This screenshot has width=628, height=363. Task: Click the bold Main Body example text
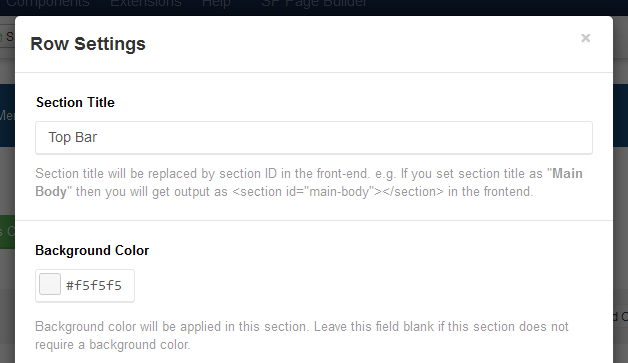(x=309, y=182)
